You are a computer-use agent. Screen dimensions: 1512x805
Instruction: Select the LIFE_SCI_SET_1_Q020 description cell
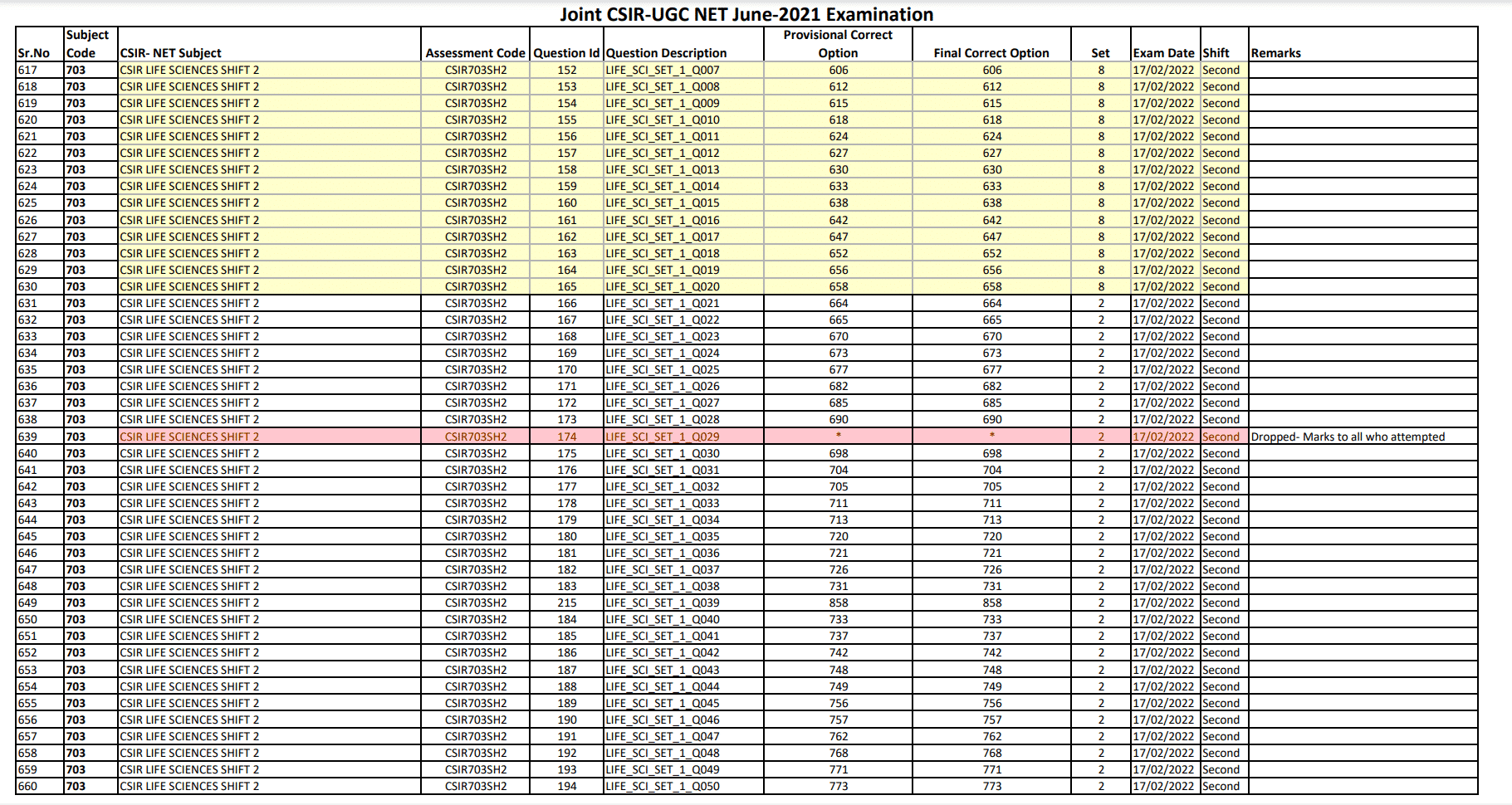(663, 287)
